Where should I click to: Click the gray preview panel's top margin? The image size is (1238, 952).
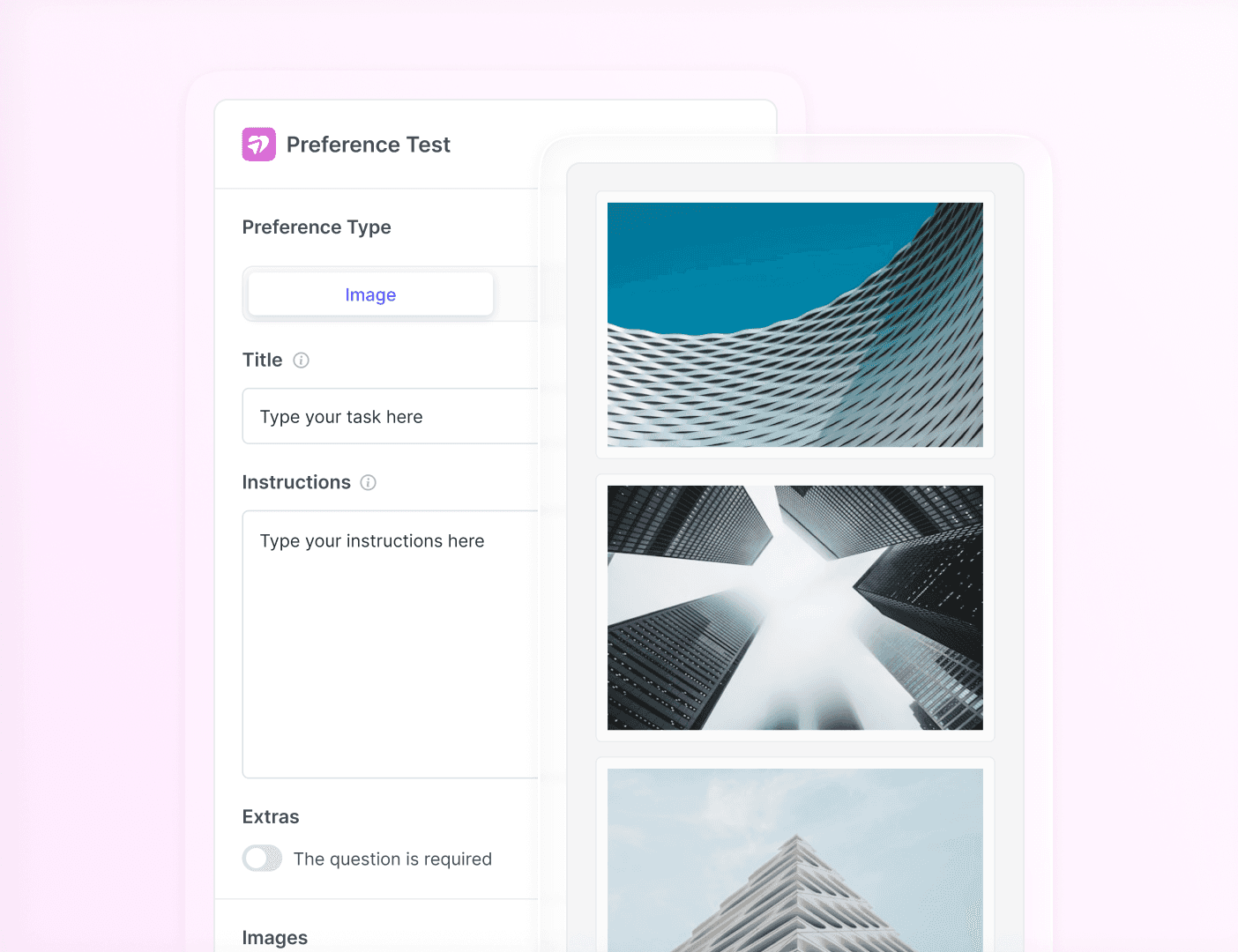pyautogui.click(x=795, y=176)
